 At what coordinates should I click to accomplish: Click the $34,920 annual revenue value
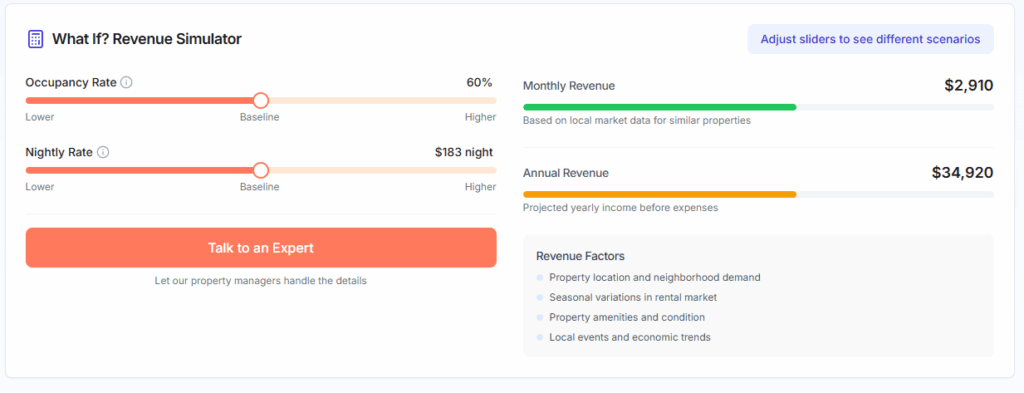963,173
